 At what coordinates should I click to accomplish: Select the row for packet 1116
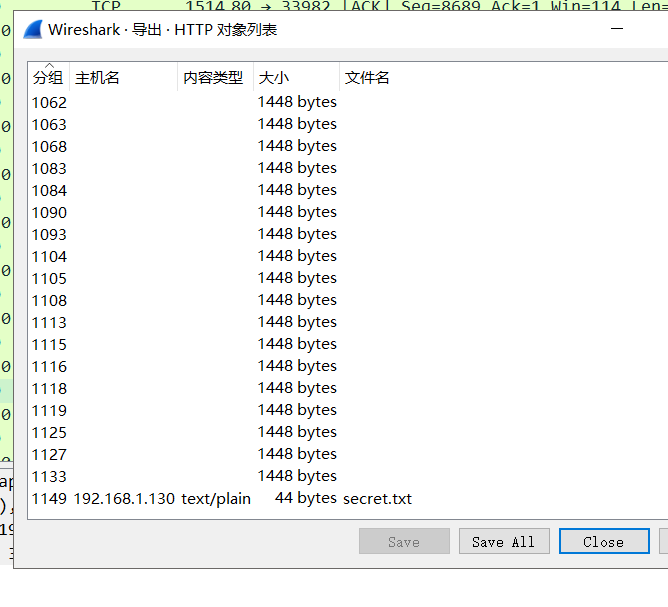tap(348, 366)
